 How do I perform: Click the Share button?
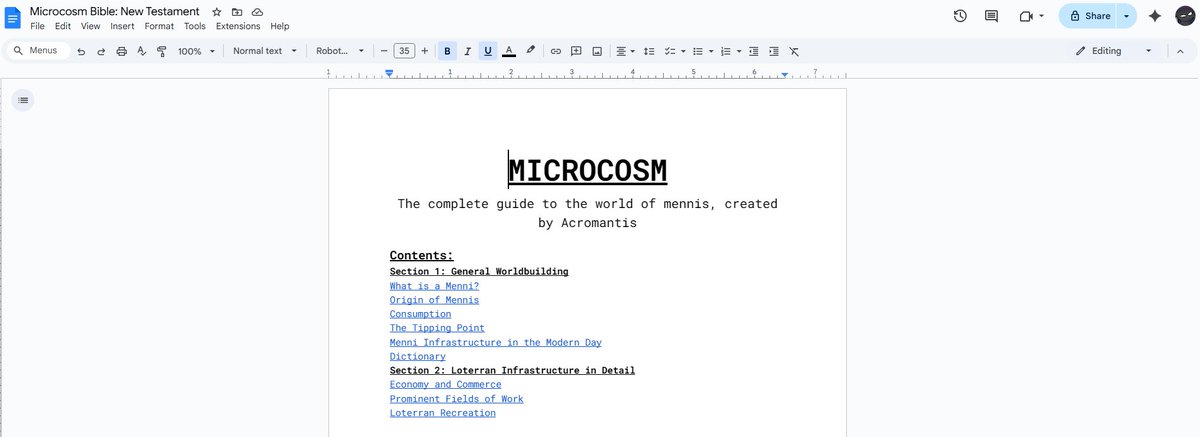pyautogui.click(x=1089, y=16)
